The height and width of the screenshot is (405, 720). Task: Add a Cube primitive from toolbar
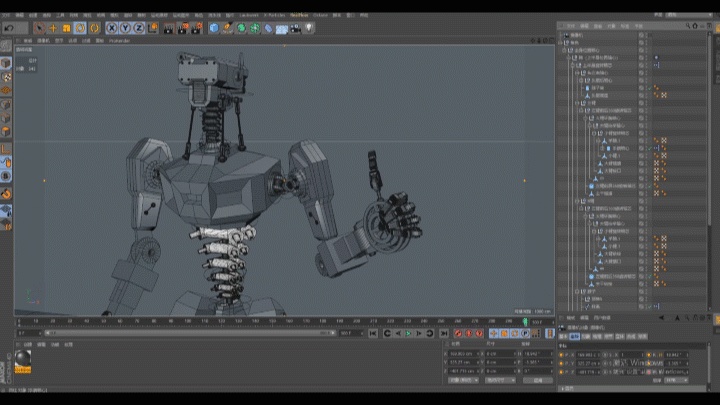coord(214,28)
